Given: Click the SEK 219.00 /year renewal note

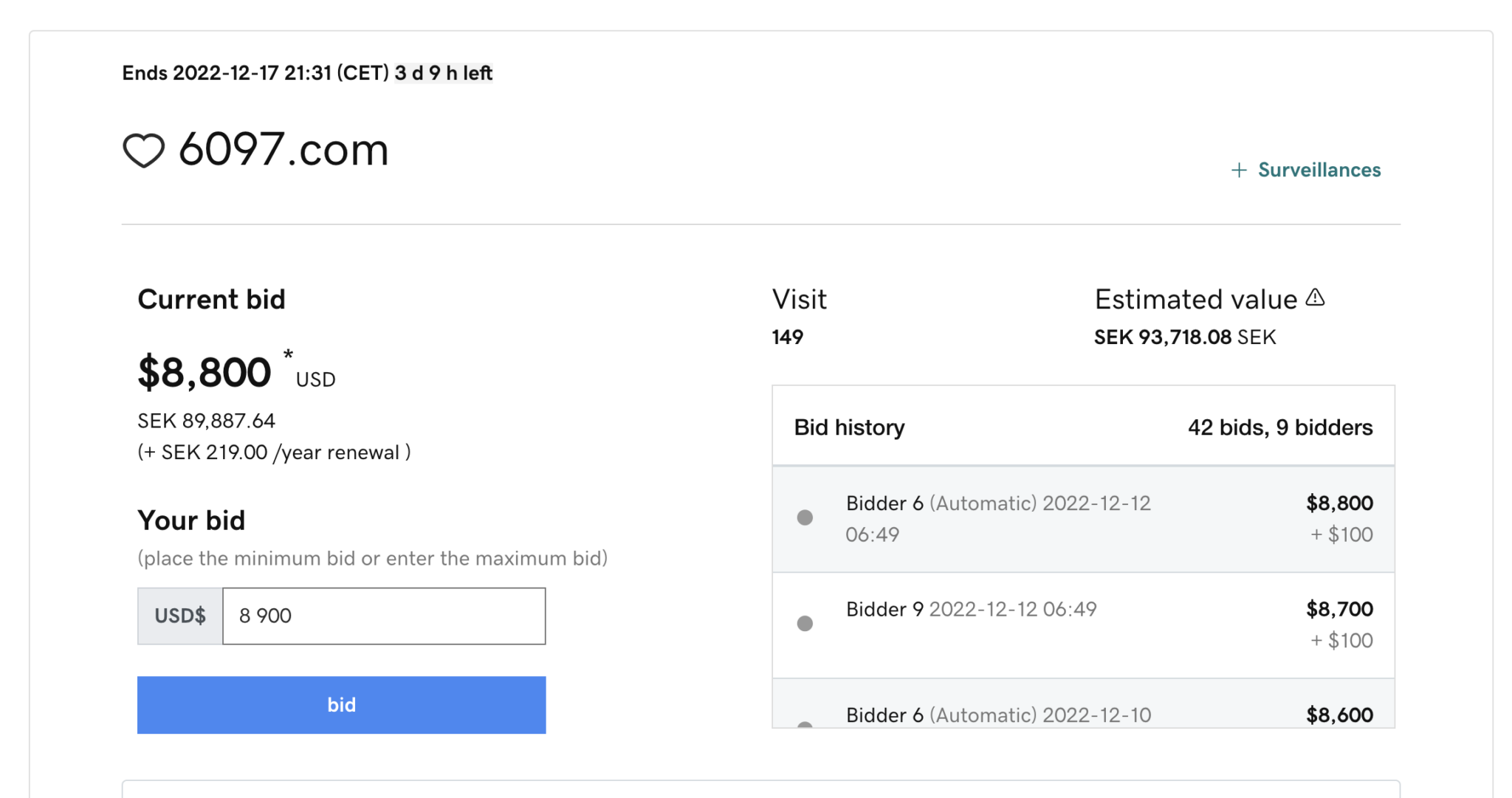Looking at the screenshot, I should (274, 453).
